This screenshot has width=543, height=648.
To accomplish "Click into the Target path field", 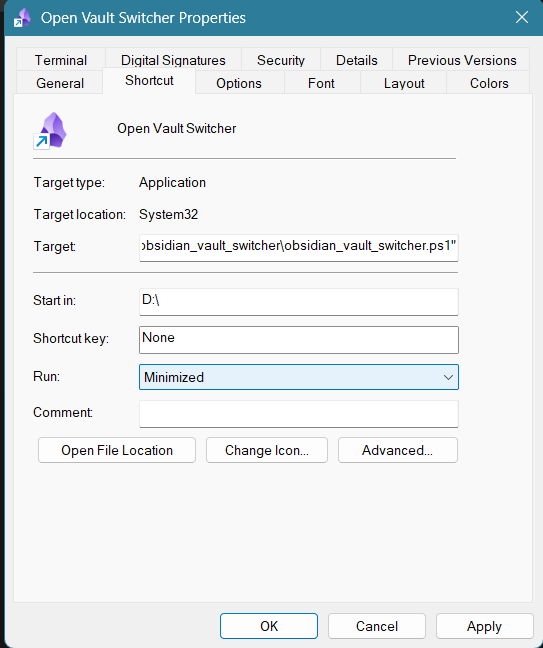I will (299, 248).
